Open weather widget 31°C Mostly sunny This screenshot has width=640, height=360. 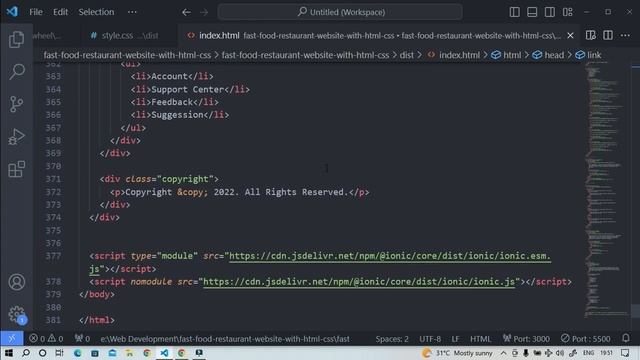457,353
